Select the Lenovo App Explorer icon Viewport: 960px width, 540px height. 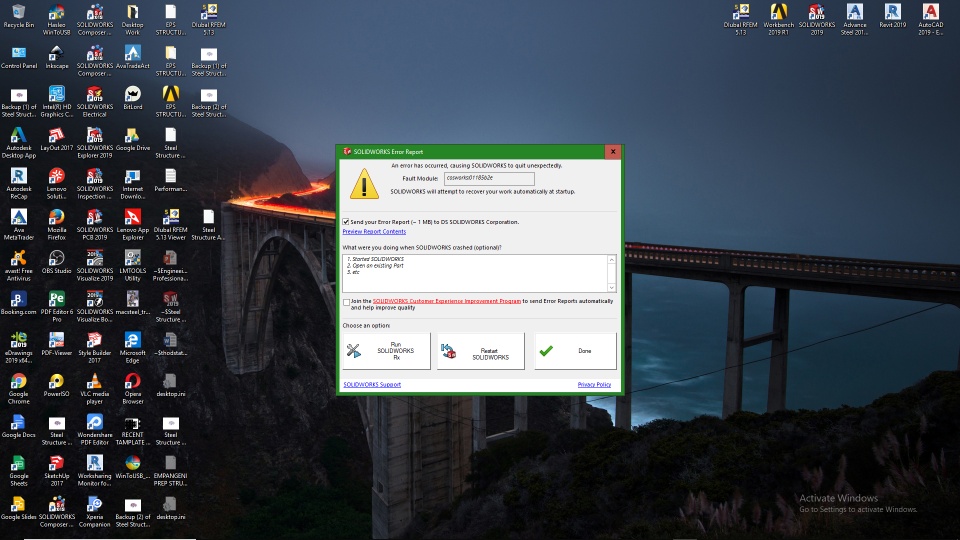click(x=132, y=225)
